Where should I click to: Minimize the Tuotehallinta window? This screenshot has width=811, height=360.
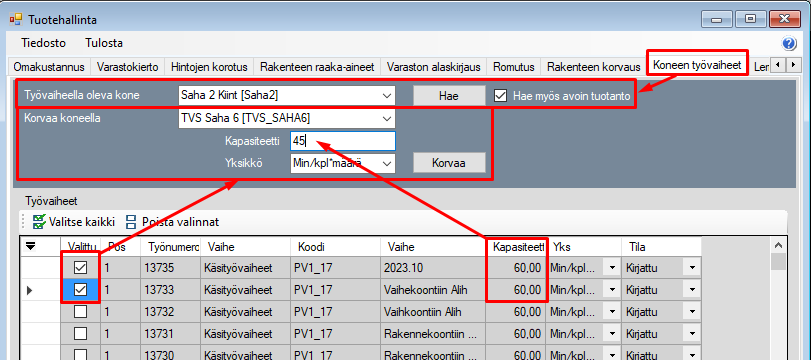coord(716,20)
